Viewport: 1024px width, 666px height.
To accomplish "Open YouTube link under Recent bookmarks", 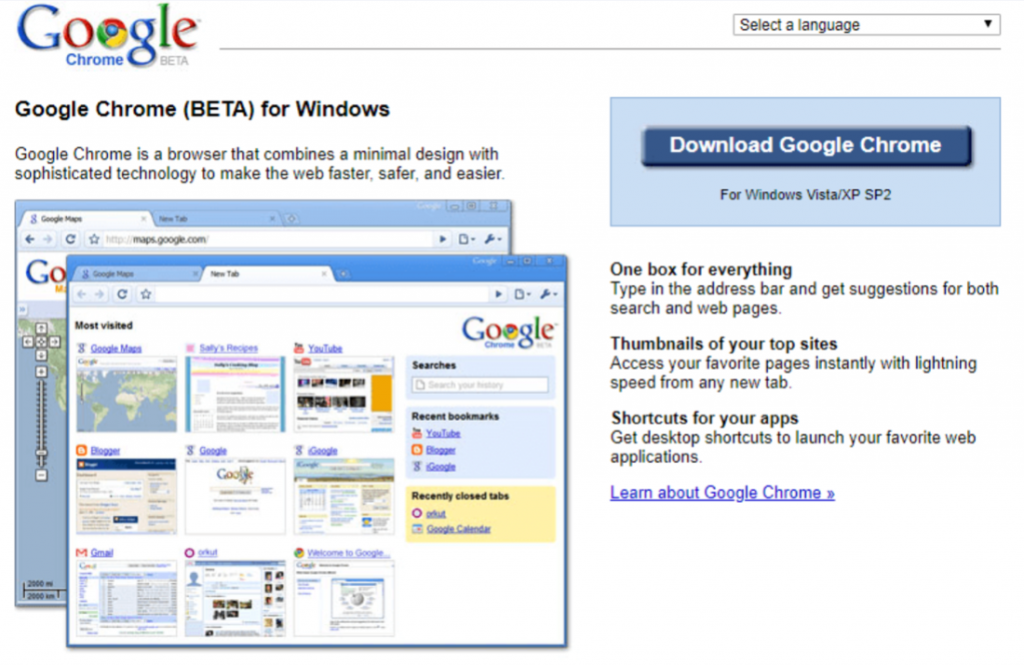I will coord(443,434).
